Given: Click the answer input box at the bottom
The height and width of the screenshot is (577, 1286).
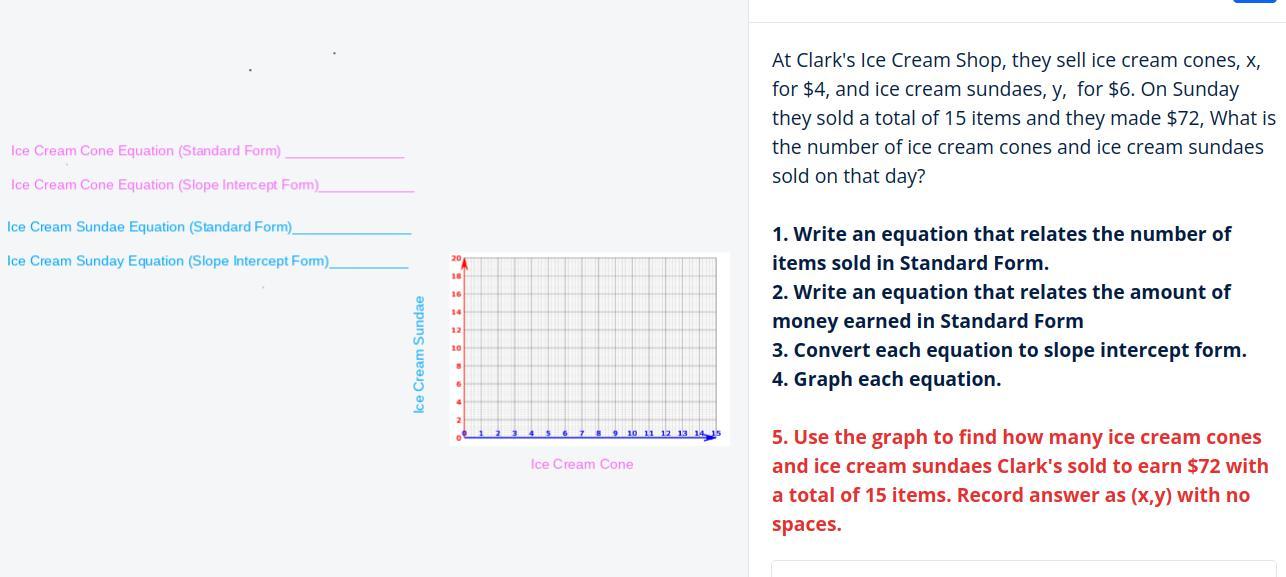Looking at the screenshot, I should [1023, 569].
